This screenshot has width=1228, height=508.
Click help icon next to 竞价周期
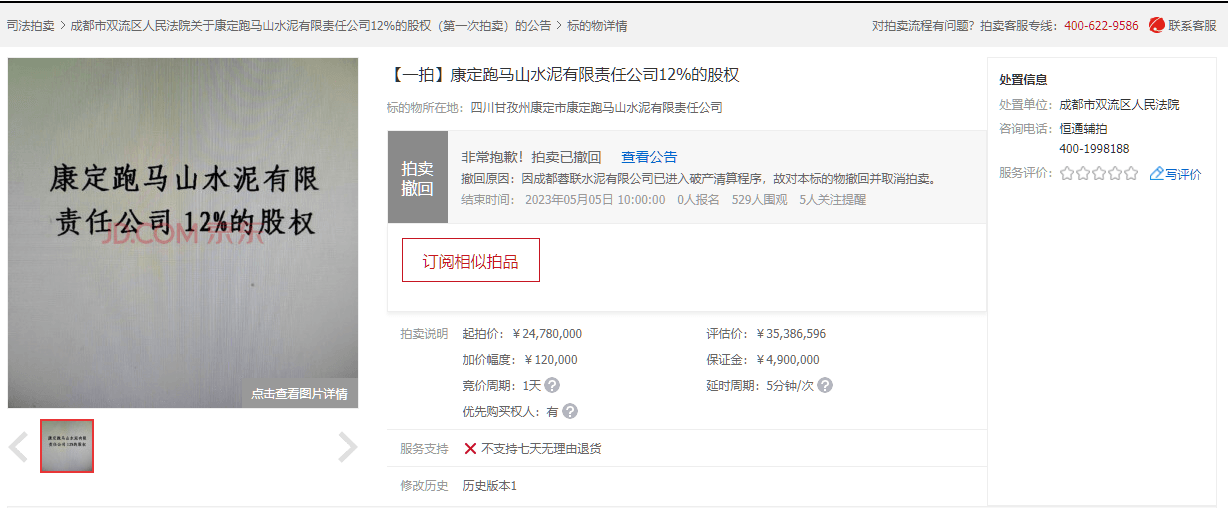[552, 386]
